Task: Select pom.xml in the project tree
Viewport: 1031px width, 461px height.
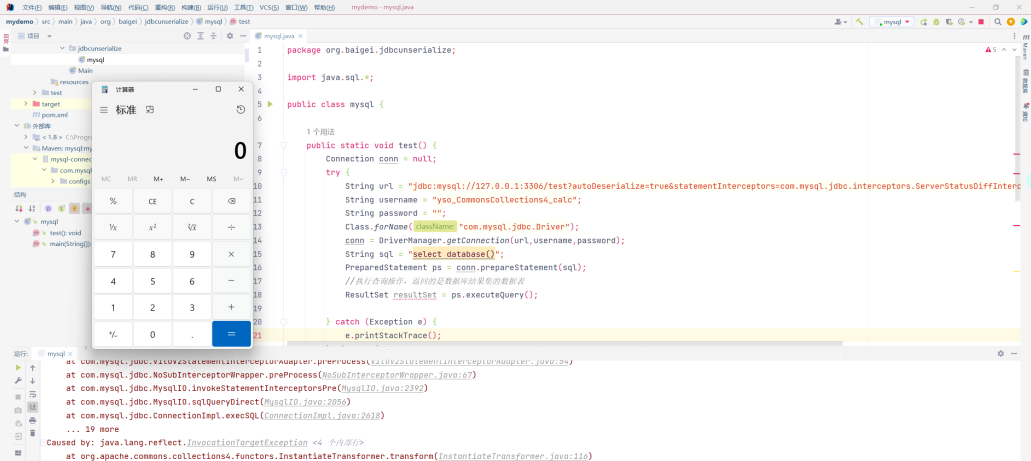Action: pos(54,115)
